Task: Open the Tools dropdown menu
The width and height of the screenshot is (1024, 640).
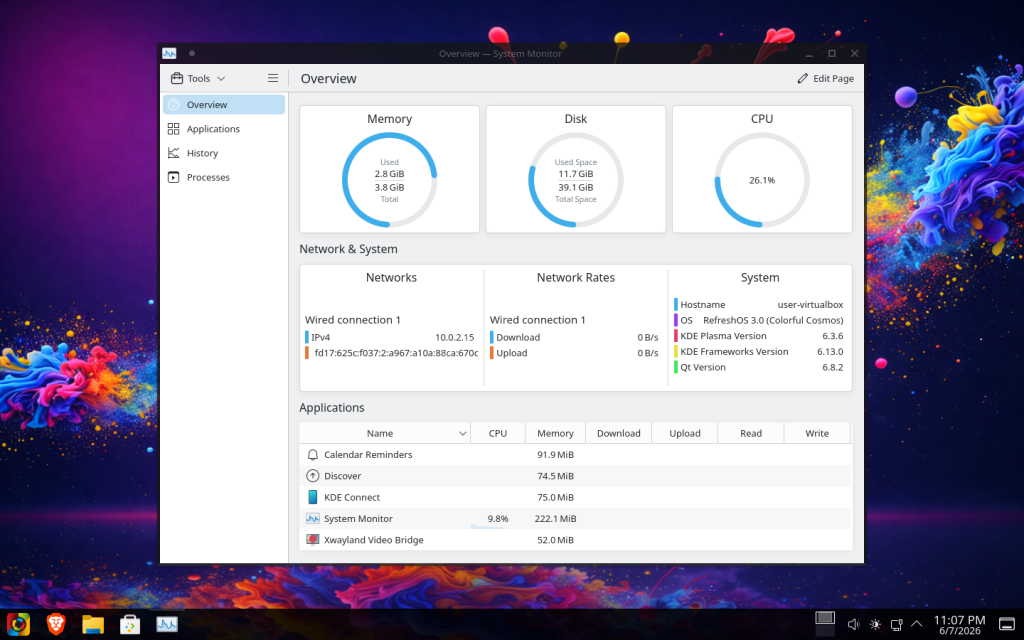Action: coord(198,78)
